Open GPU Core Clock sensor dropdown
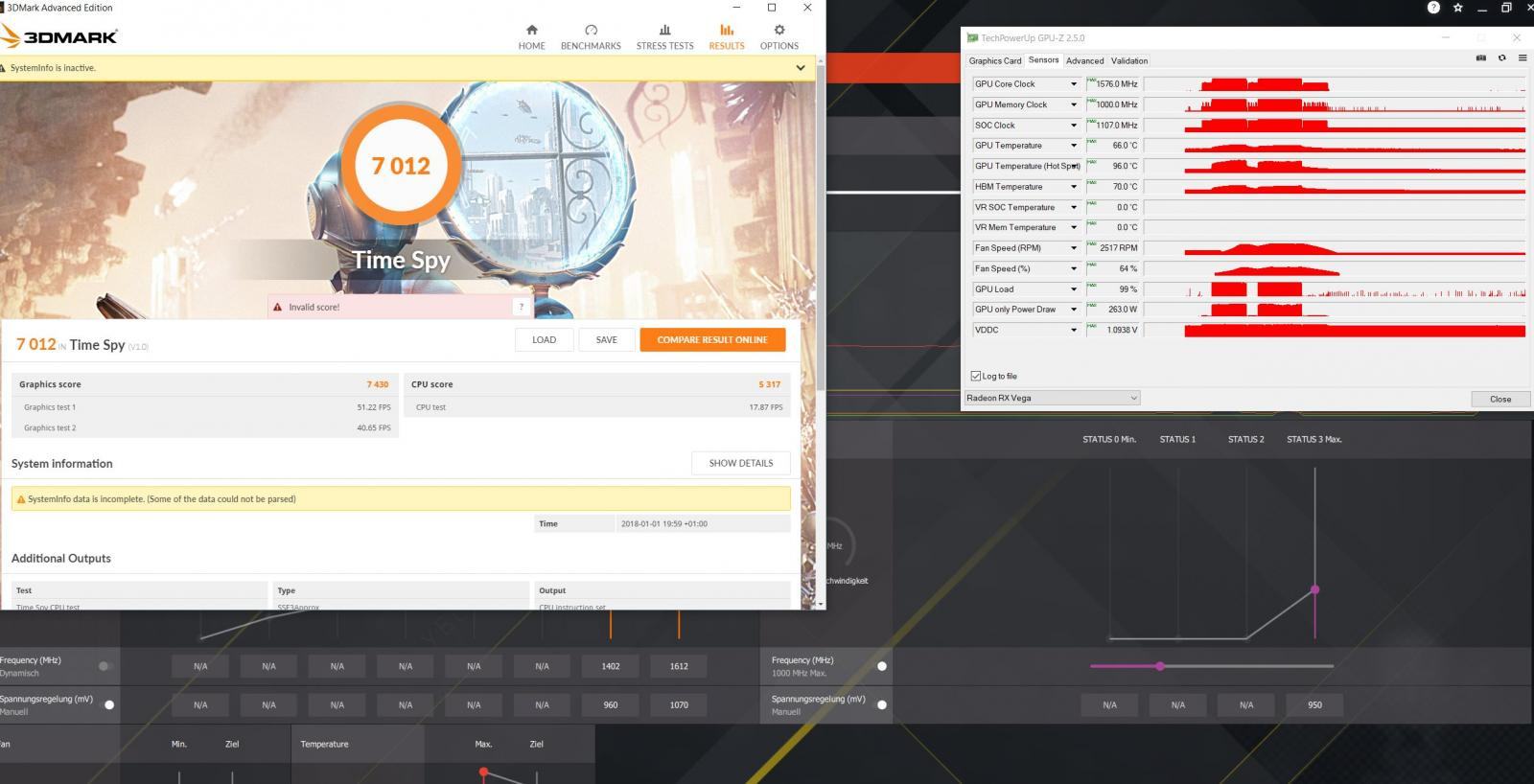 click(1074, 84)
